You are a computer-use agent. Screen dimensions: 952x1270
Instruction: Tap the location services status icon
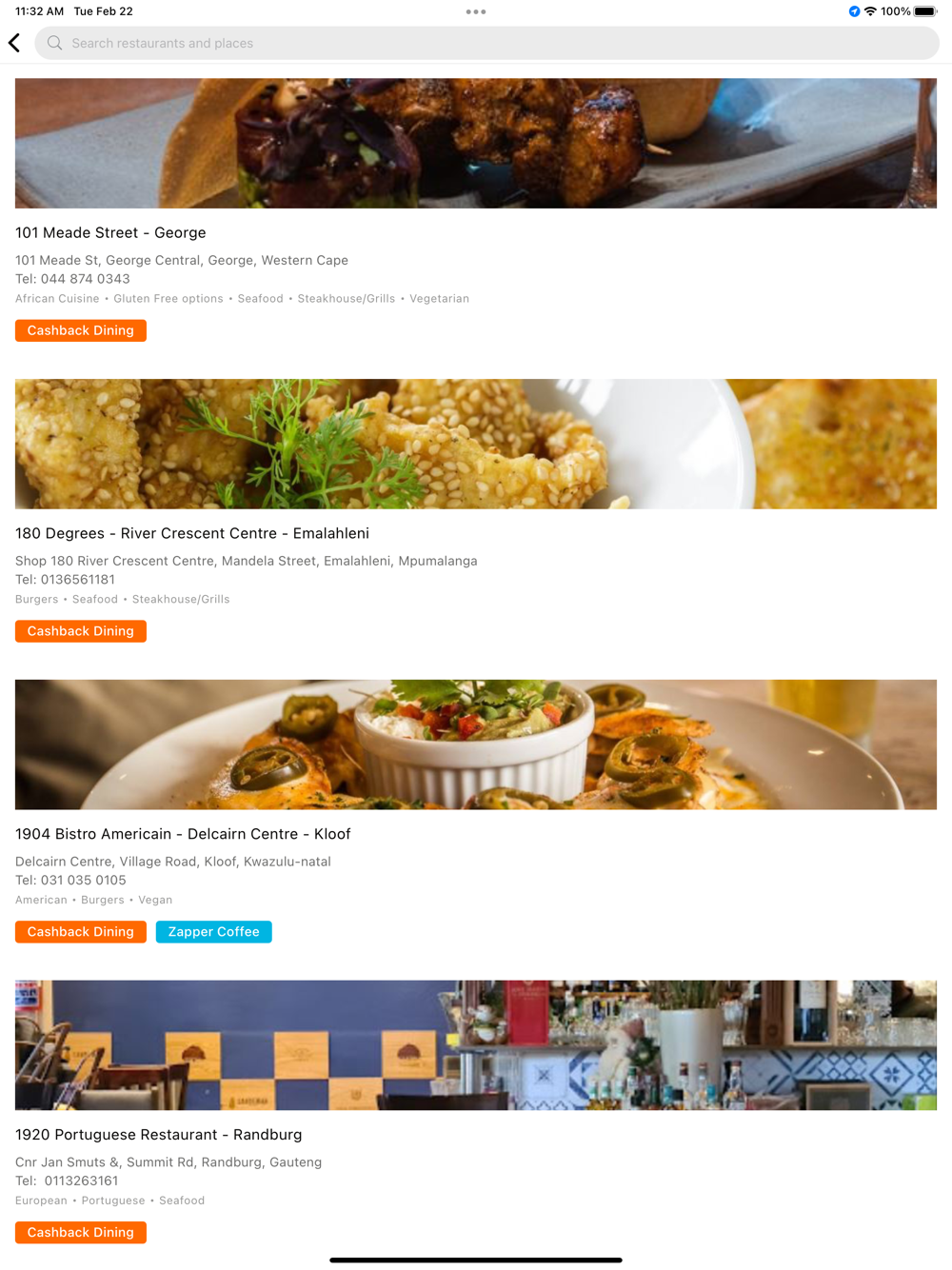pos(854,11)
